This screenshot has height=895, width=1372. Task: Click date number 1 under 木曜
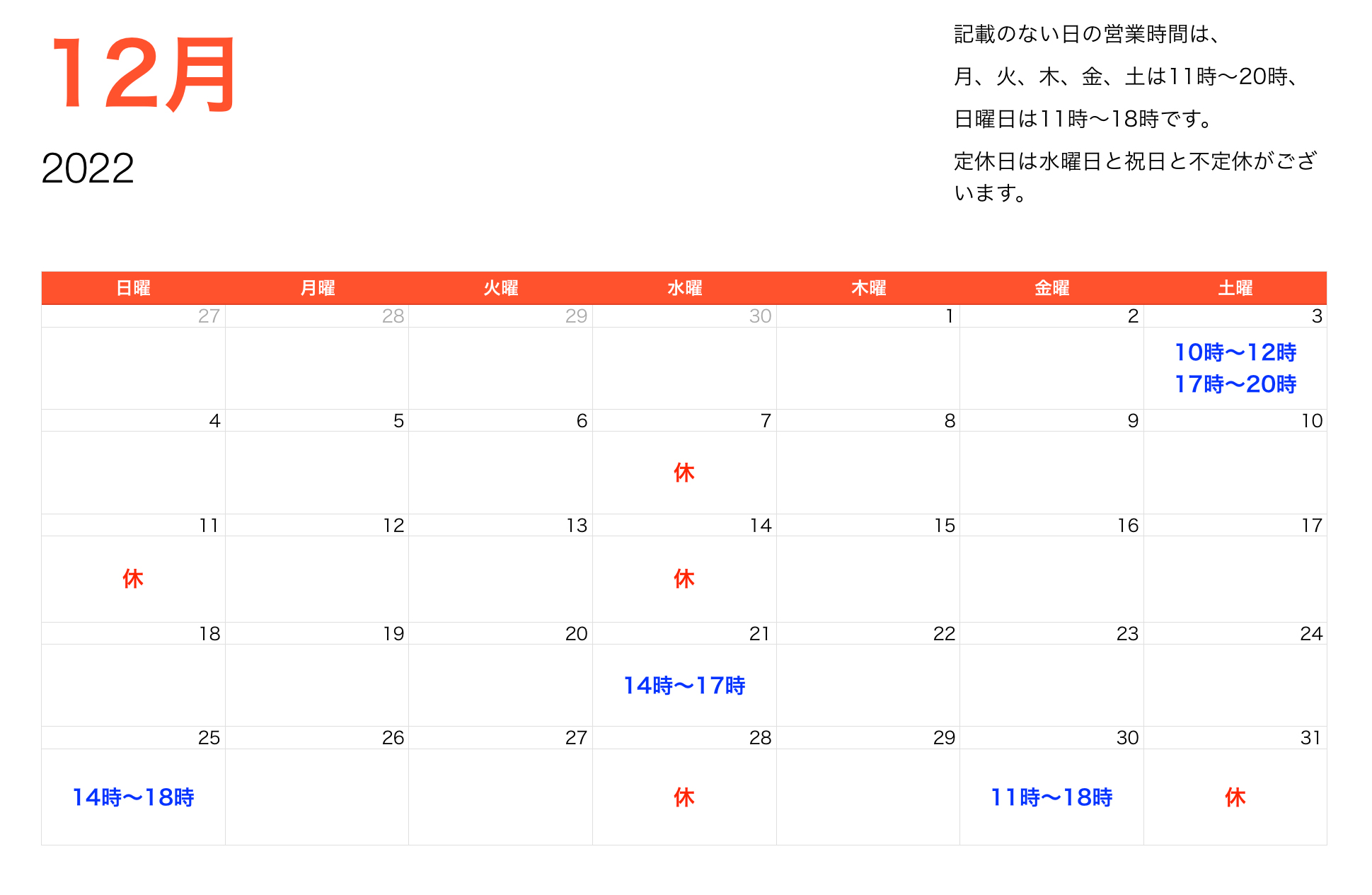[950, 316]
